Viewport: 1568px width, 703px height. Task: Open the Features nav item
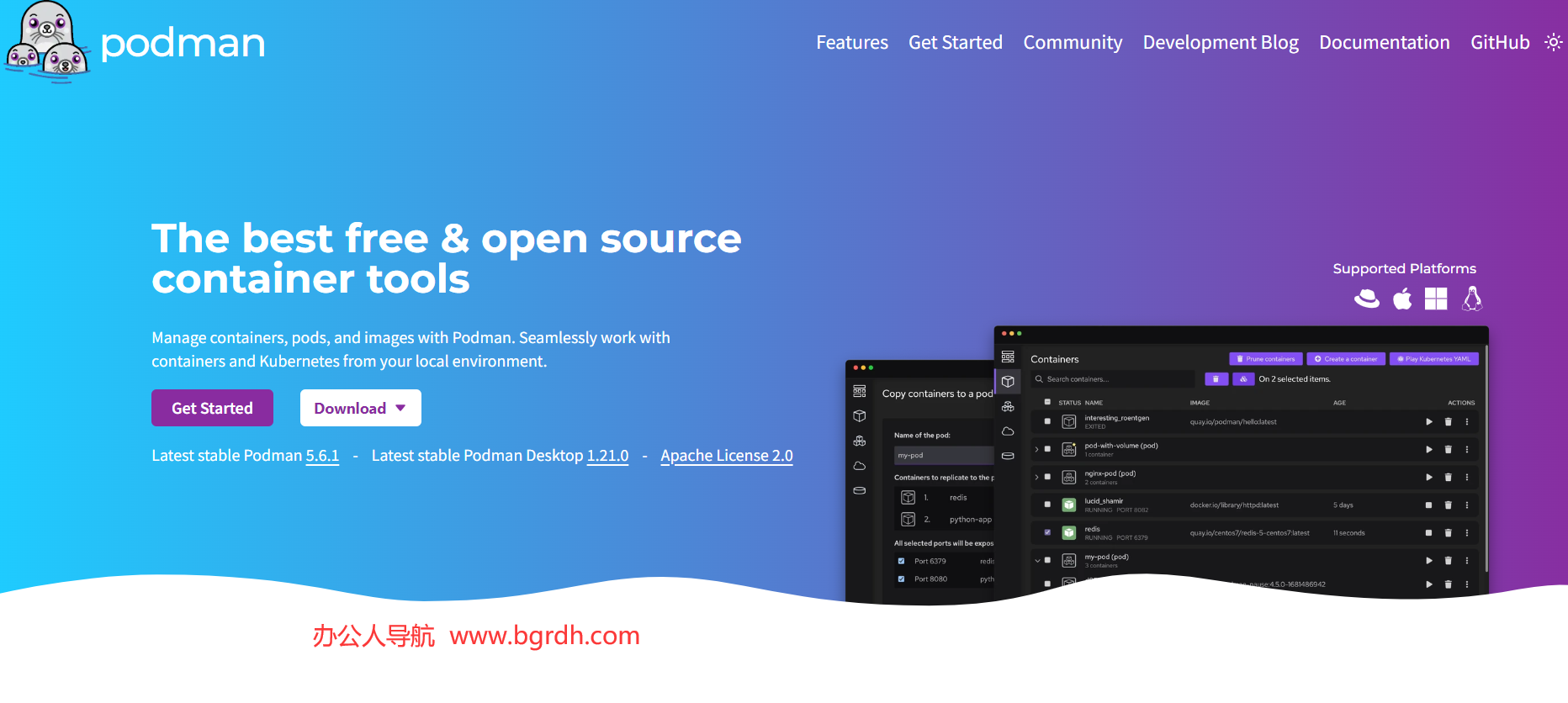(x=851, y=42)
